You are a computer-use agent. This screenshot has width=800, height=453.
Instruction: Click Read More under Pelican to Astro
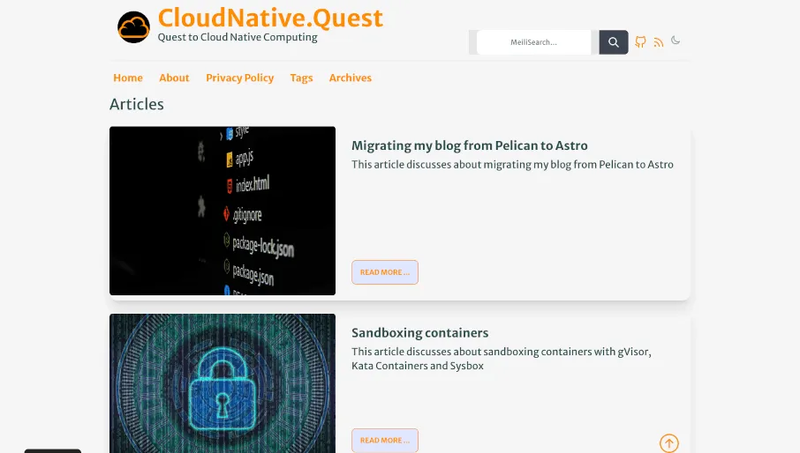[x=385, y=272]
